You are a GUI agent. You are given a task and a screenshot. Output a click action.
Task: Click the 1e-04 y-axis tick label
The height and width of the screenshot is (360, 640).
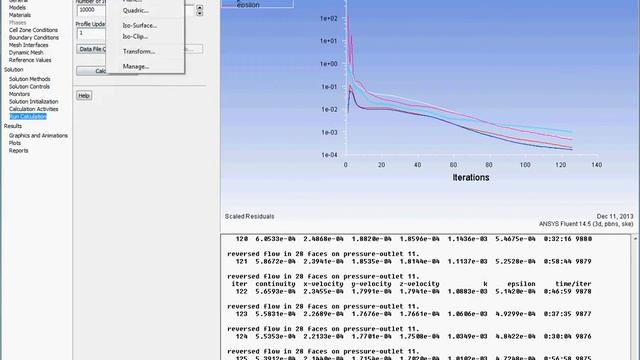(329, 155)
